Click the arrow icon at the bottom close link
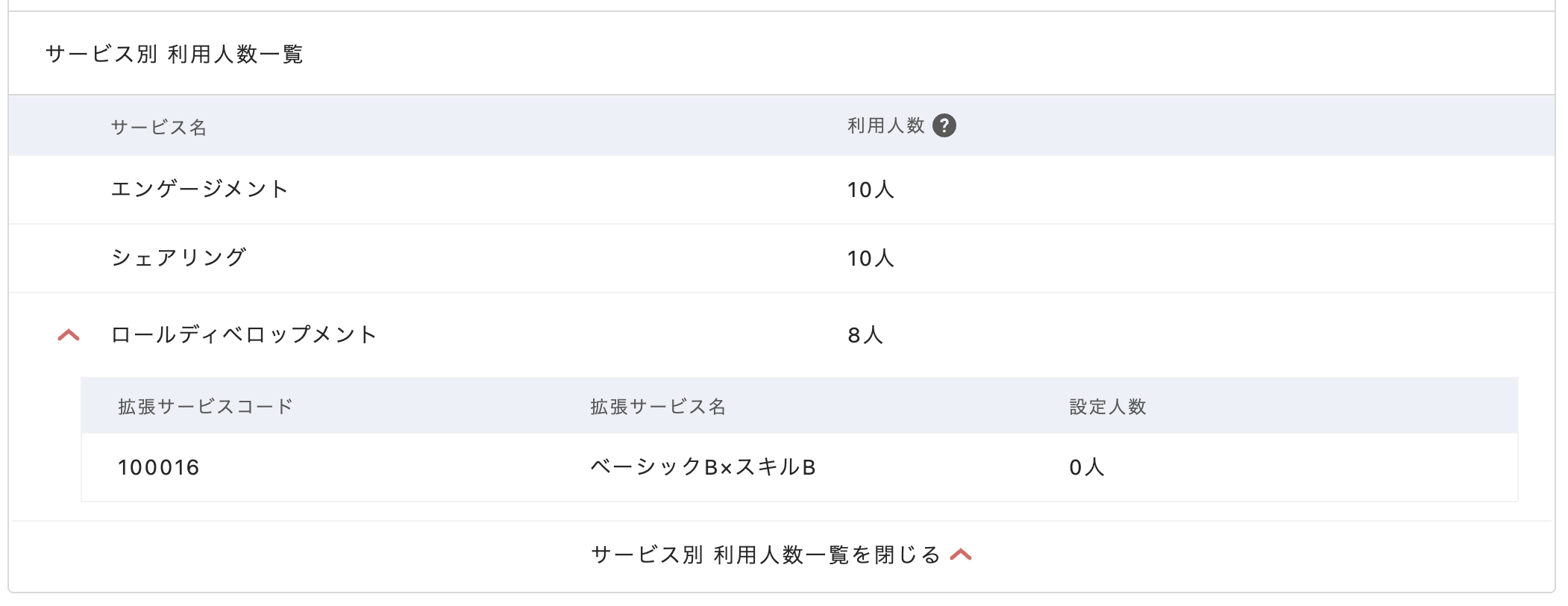Image resolution: width=1568 pixels, height=606 pixels. pos(961,552)
